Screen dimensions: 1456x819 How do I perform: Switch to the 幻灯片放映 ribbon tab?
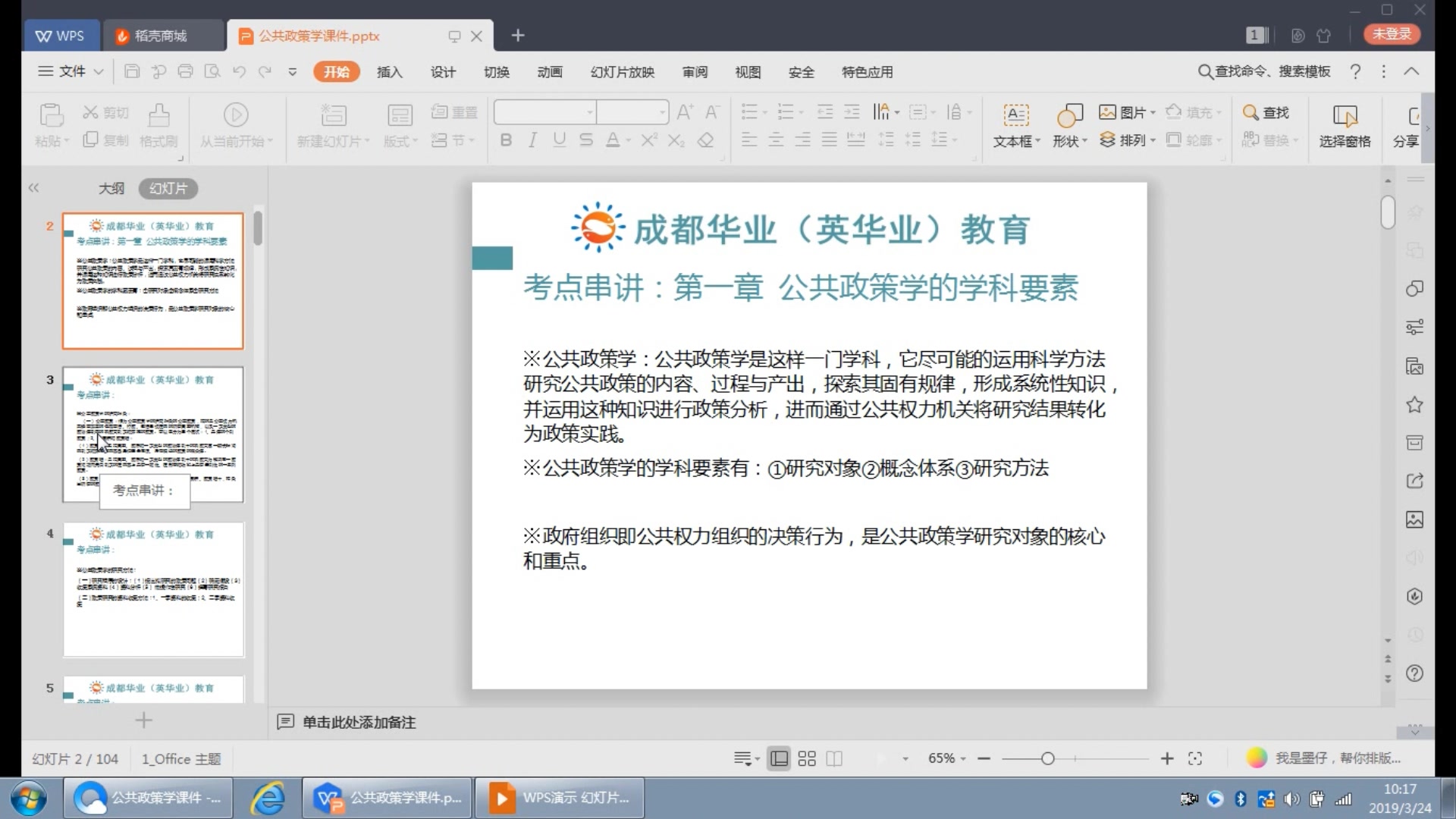click(623, 72)
